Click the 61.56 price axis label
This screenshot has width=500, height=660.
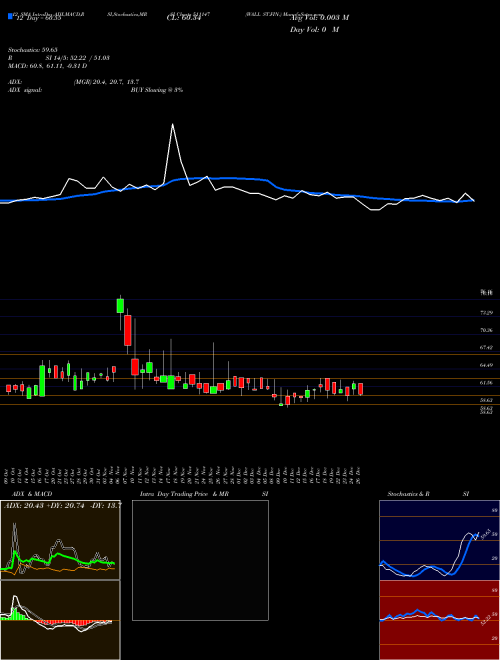point(487,383)
